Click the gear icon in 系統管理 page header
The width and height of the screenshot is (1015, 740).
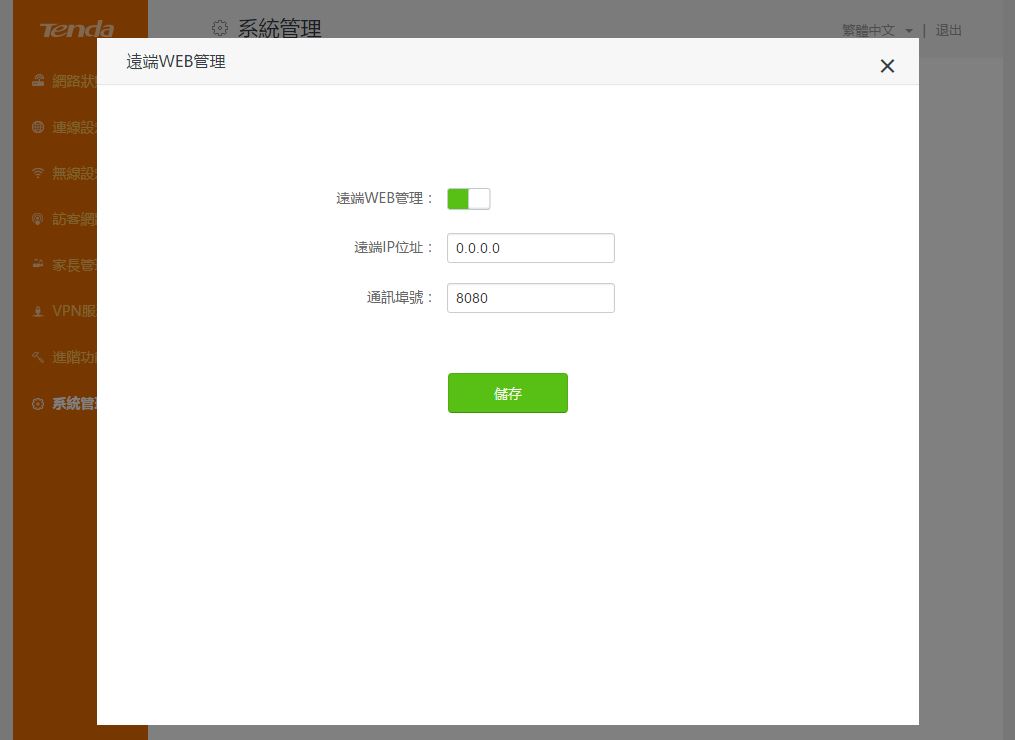(220, 28)
